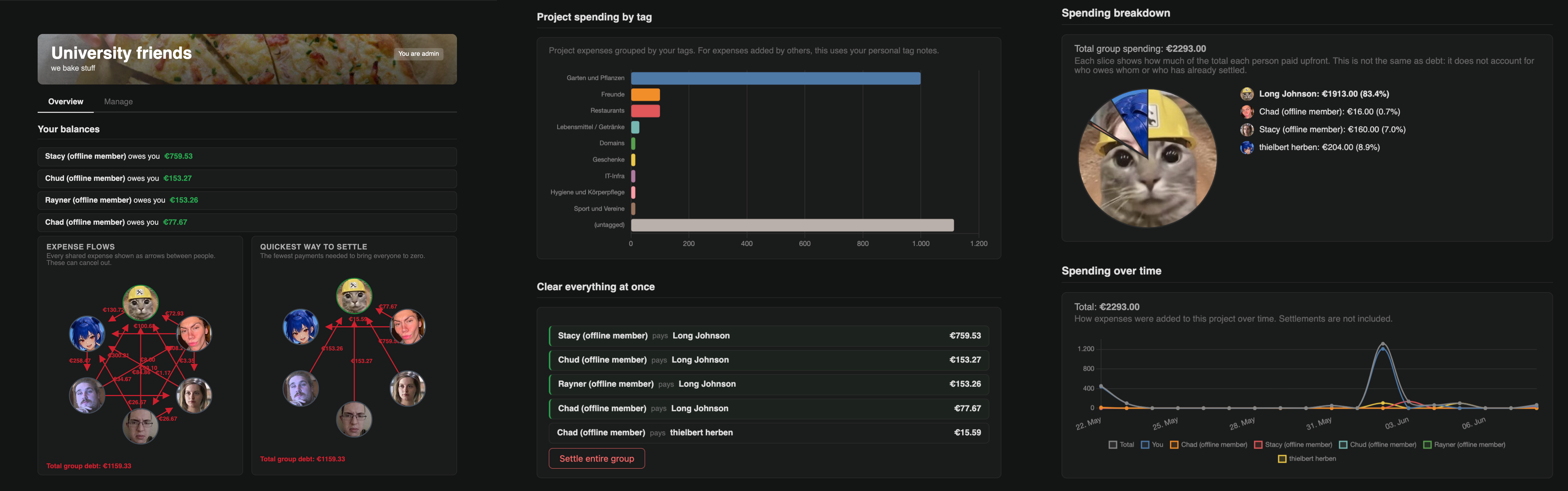Viewport: 1568px width, 491px height.
Task: Click the orange Freunde bar
Action: click(645, 95)
